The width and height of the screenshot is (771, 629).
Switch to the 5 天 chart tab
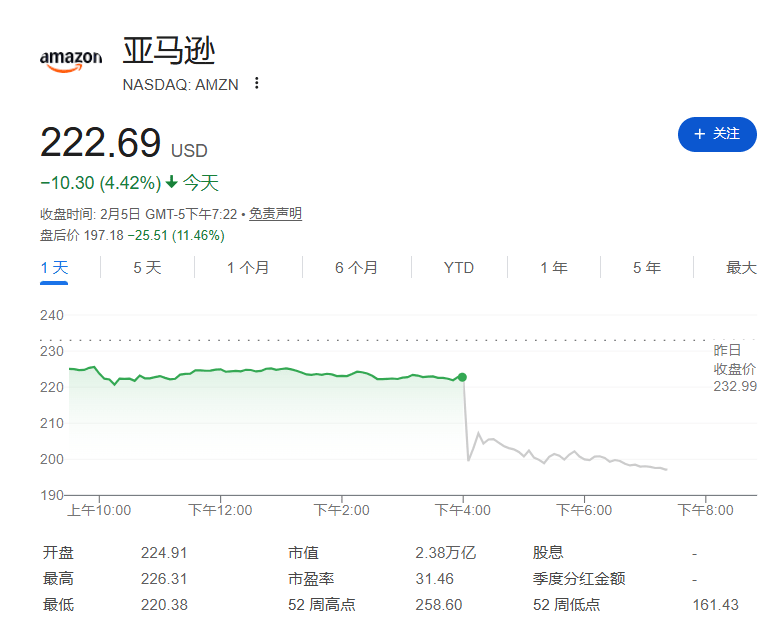(x=147, y=267)
